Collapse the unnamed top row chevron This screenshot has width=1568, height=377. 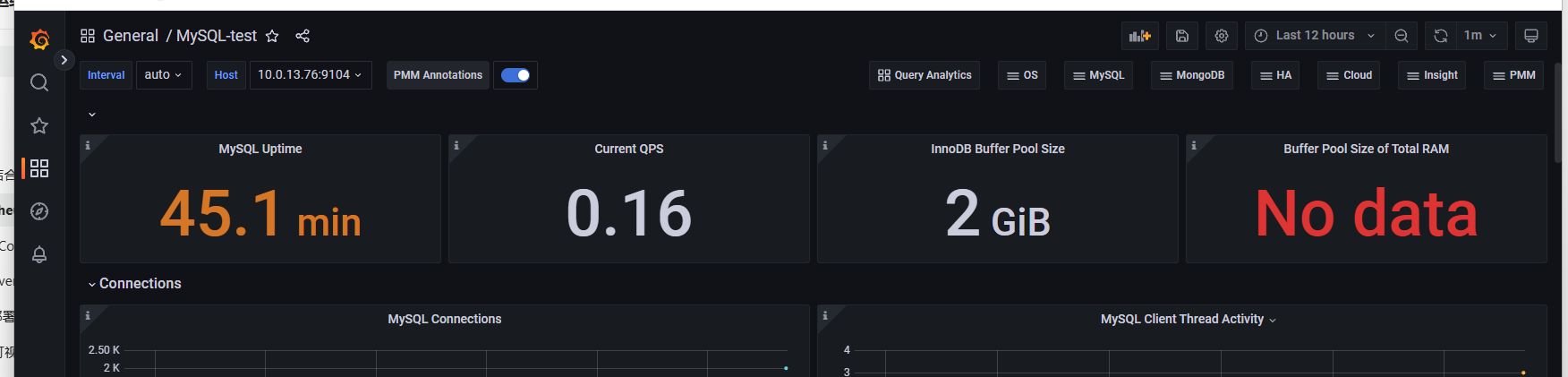coord(92,115)
